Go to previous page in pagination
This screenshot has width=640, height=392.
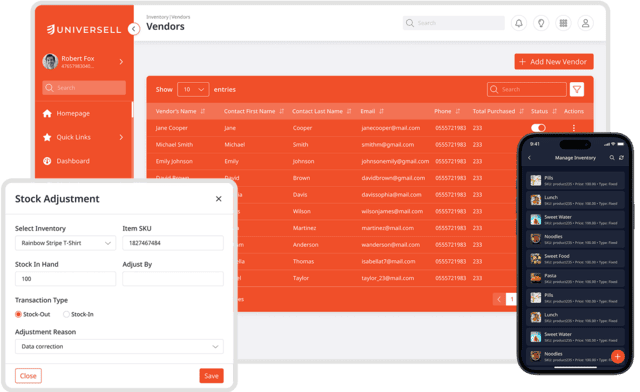pos(499,299)
